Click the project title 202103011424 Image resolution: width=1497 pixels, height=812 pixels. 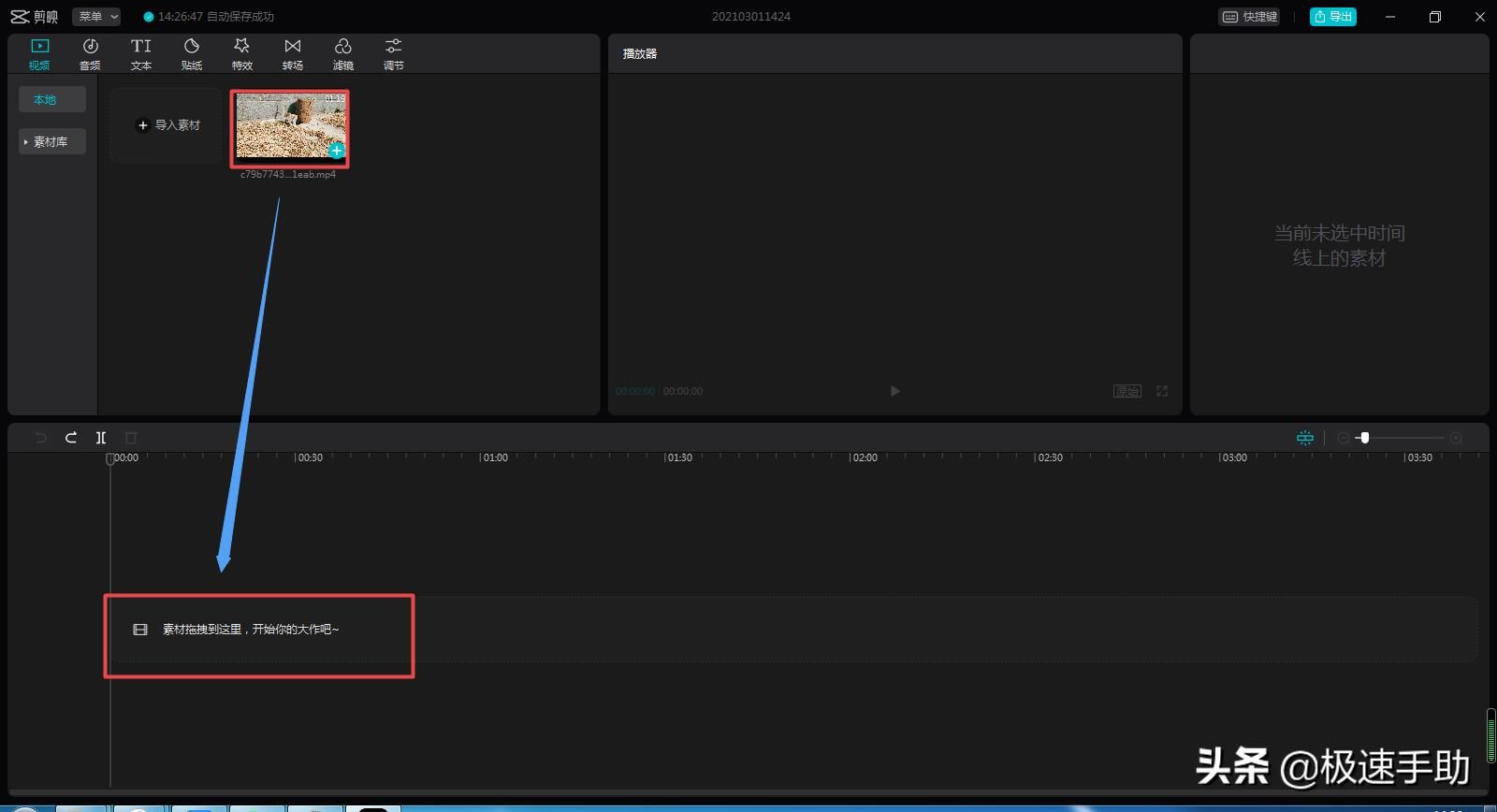751,17
